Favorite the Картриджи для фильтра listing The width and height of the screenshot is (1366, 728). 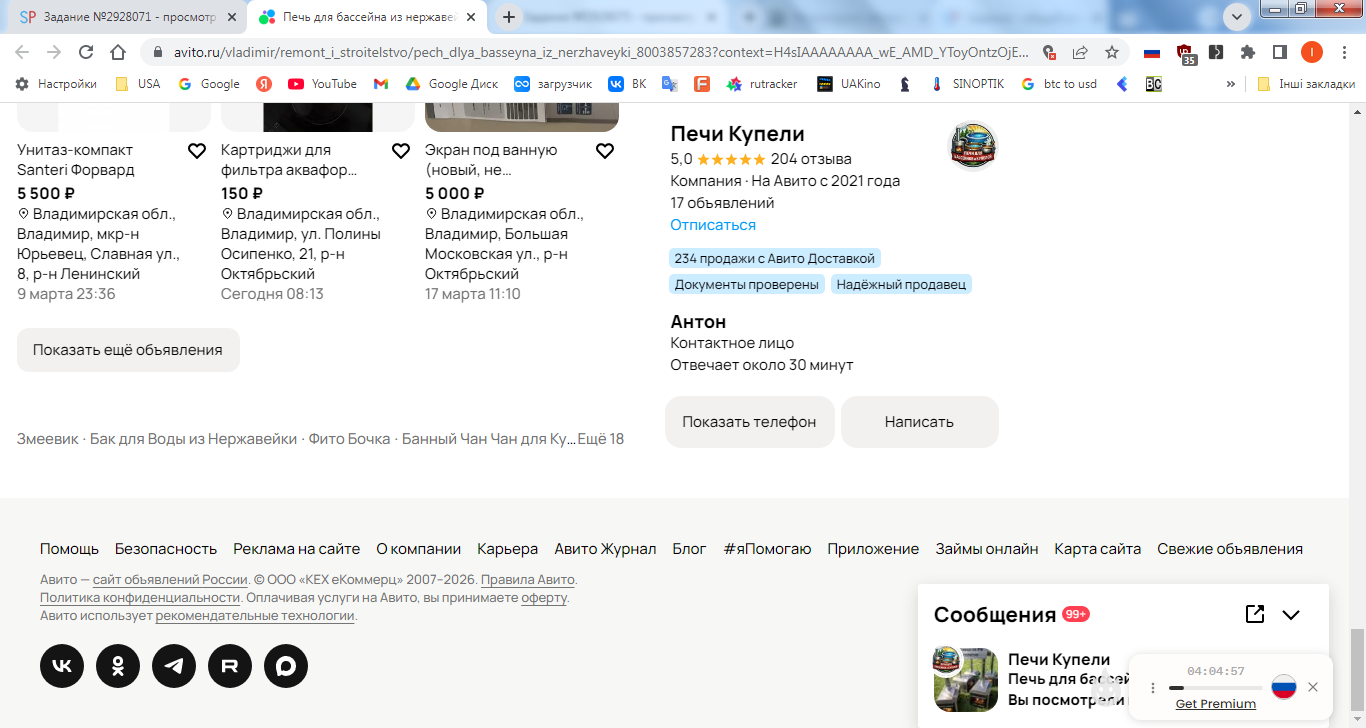click(401, 151)
